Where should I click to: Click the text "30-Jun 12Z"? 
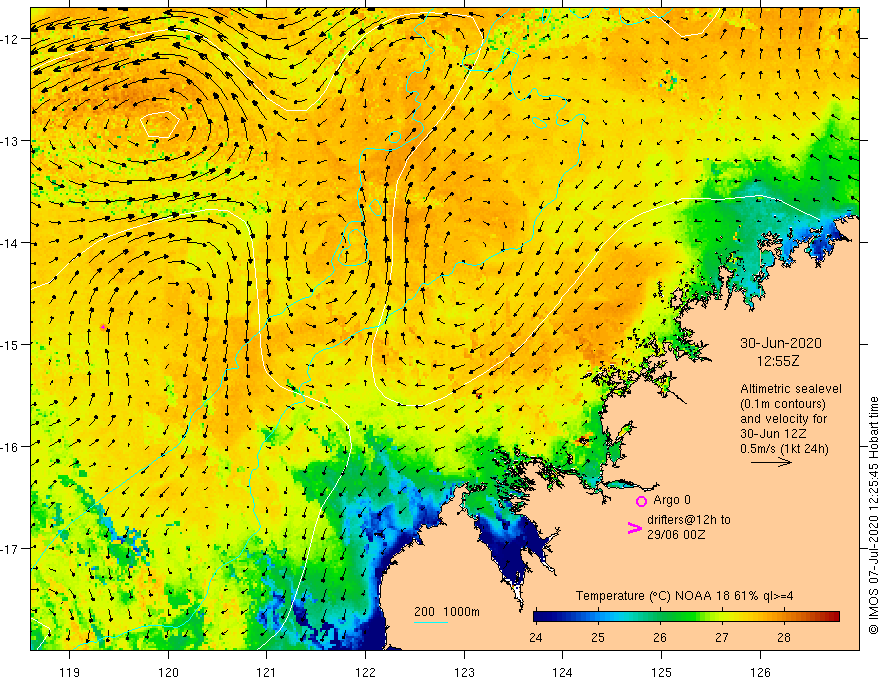click(773, 434)
